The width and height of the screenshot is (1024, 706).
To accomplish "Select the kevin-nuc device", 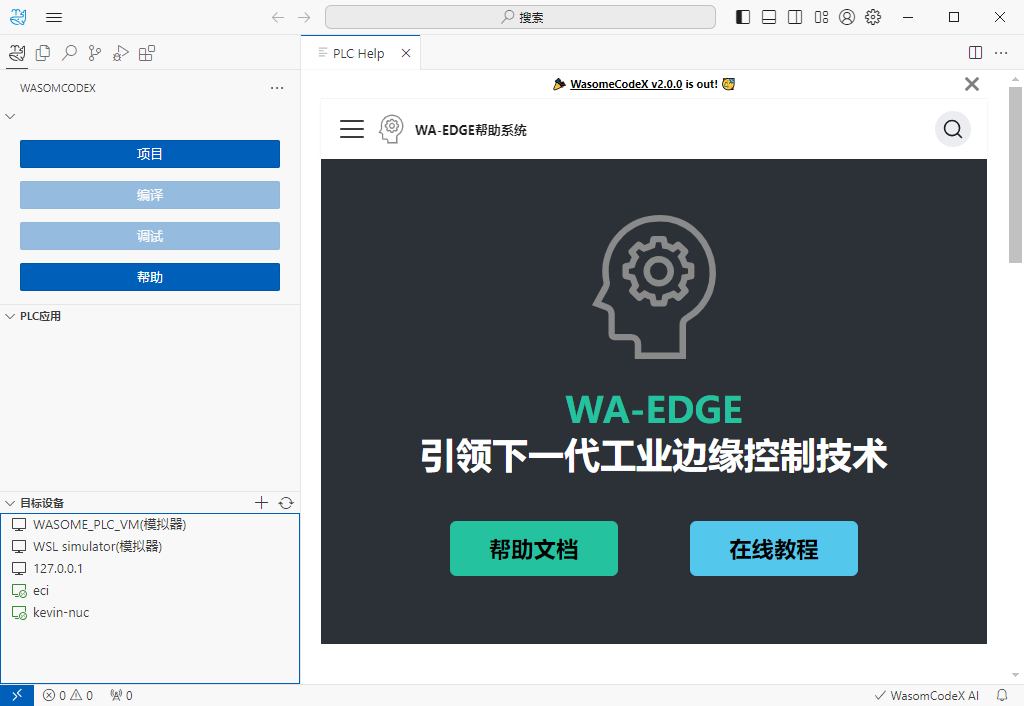I will click(x=150, y=613).
